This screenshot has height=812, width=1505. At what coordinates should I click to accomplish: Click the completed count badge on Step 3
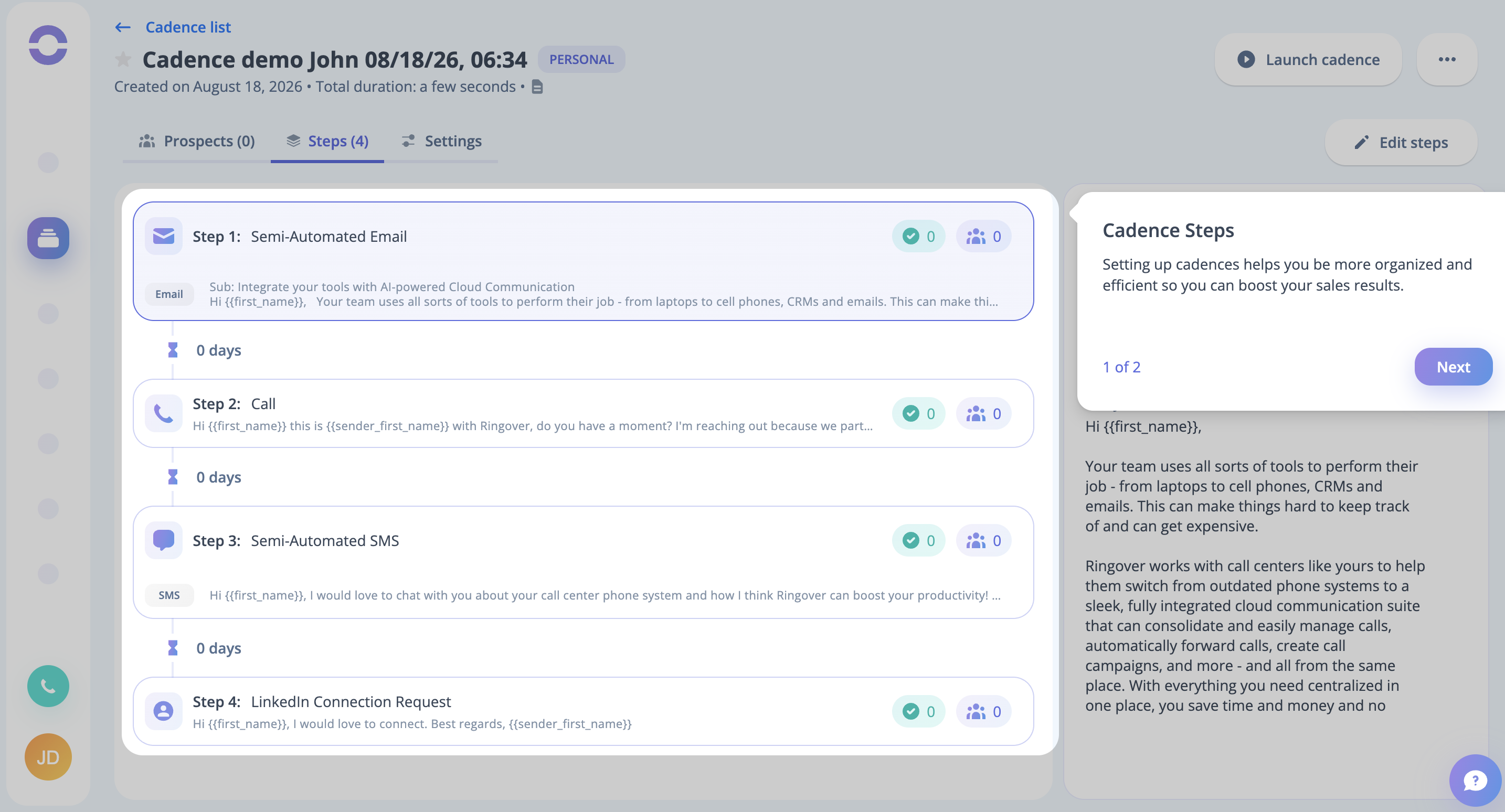pos(918,540)
